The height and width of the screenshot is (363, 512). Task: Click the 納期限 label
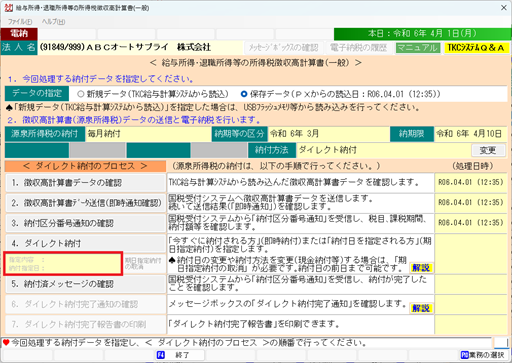click(x=412, y=134)
